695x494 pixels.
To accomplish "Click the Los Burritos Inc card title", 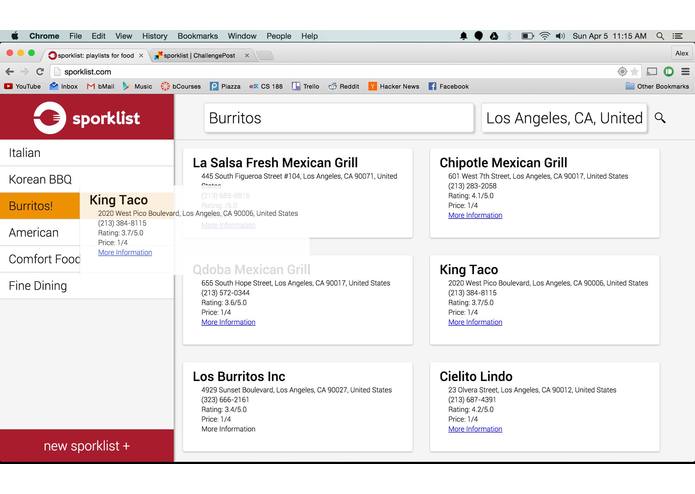I will coord(239,376).
